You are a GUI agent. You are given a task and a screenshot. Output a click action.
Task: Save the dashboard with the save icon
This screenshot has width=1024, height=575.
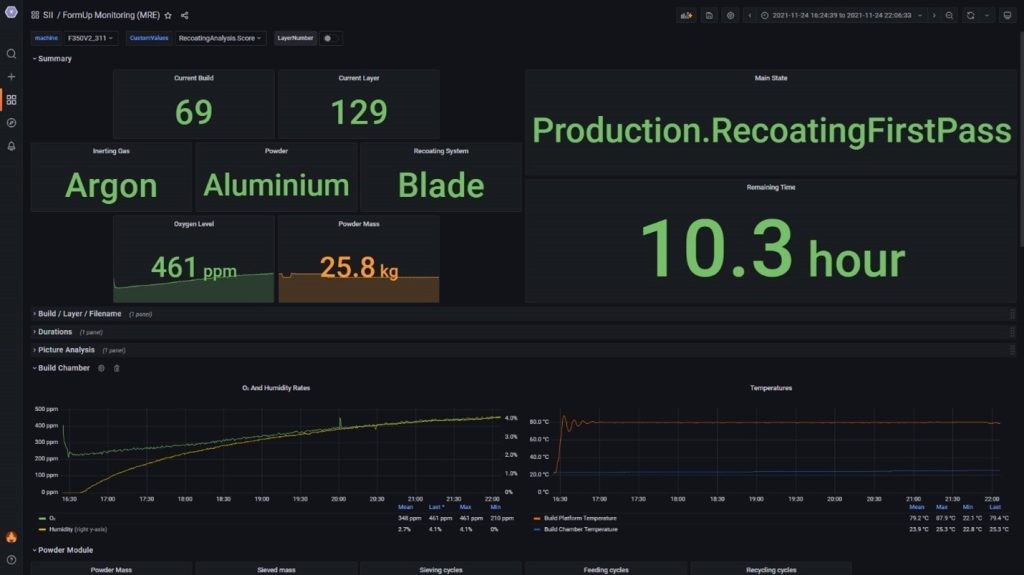pos(709,15)
